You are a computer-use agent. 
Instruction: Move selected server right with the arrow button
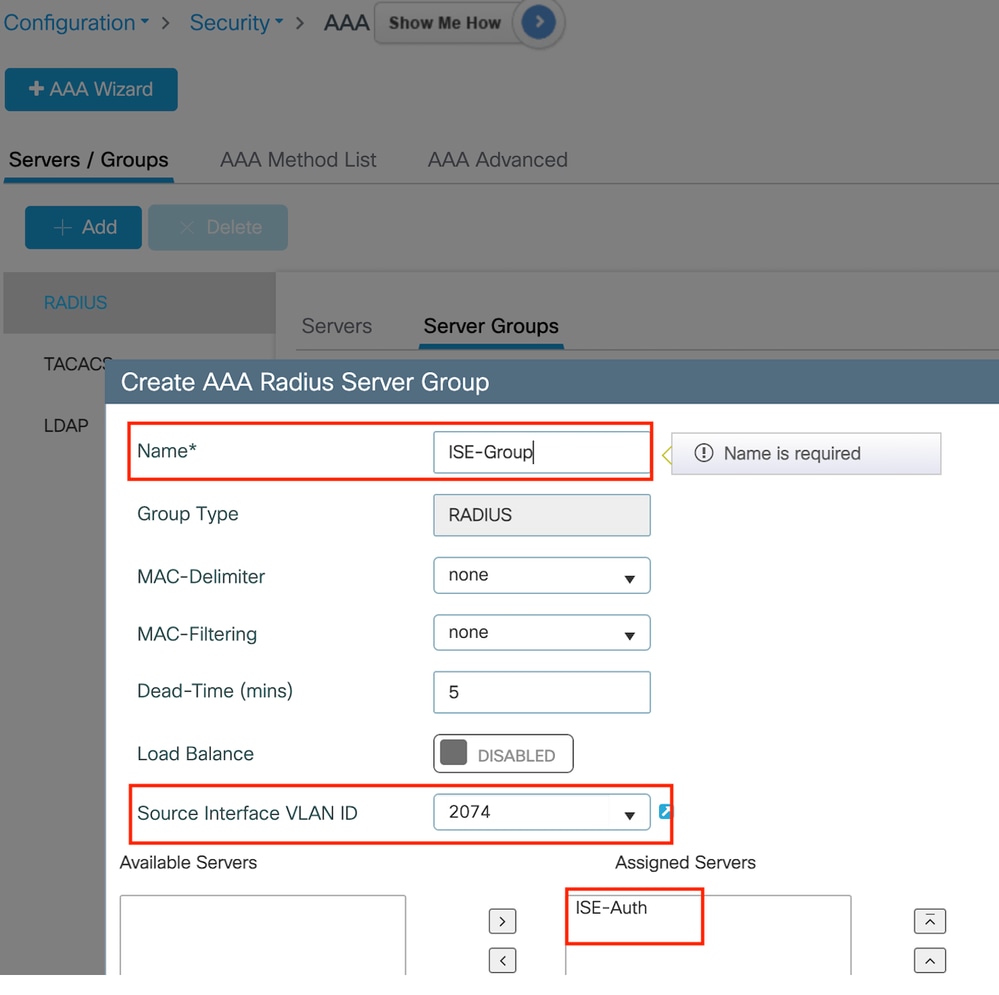pos(502,921)
